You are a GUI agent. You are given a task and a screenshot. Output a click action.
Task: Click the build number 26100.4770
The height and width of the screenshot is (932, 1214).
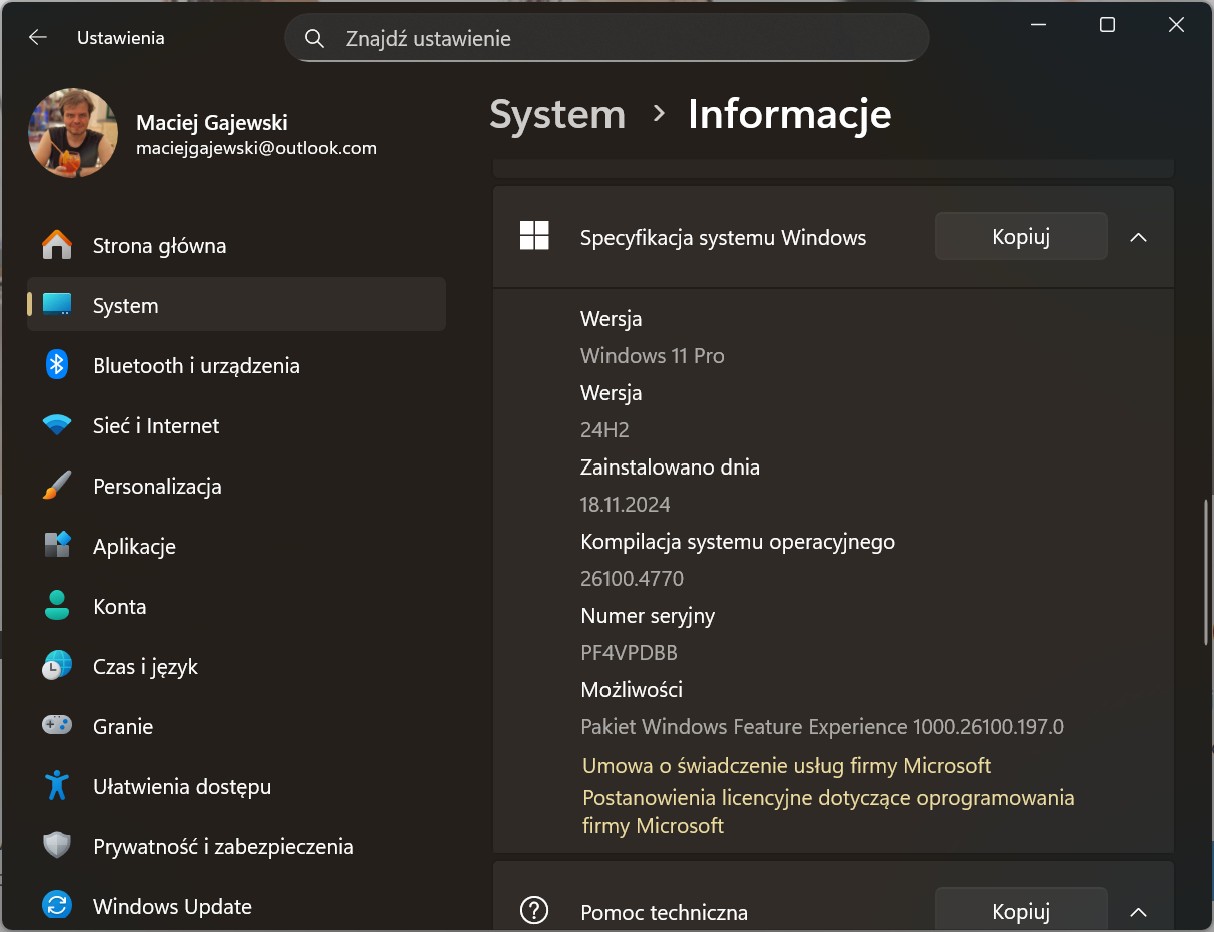[x=632, y=577]
